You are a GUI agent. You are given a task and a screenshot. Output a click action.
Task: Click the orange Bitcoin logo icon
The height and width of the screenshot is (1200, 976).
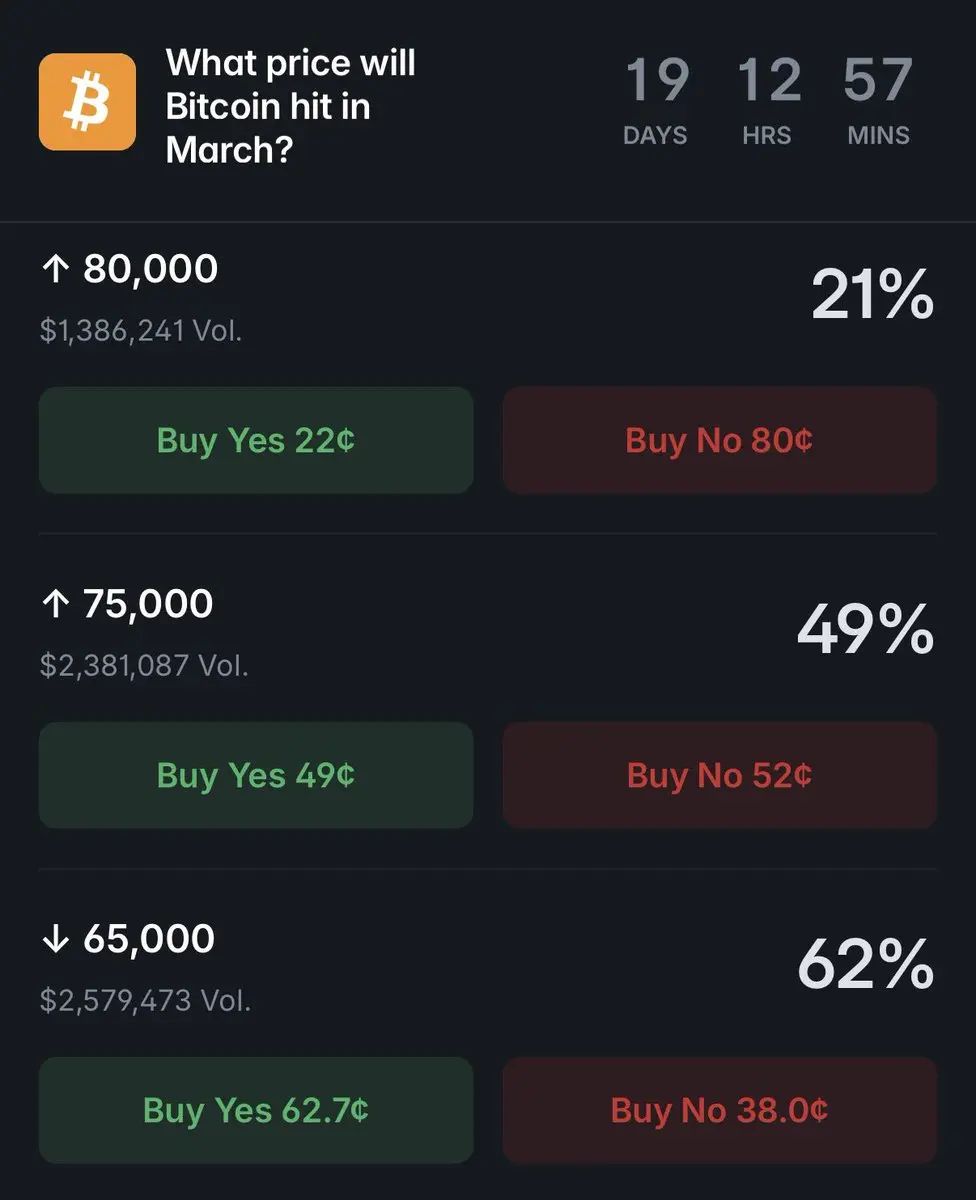[87, 102]
